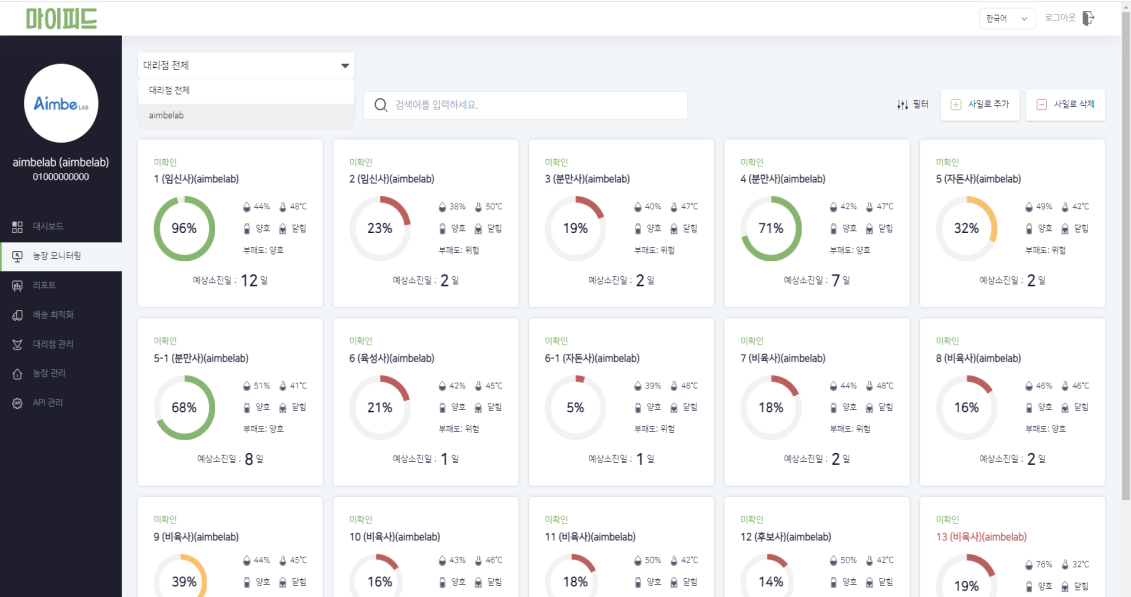Click the 48°C temperature icon on silo 1

pyautogui.click(x=283, y=207)
